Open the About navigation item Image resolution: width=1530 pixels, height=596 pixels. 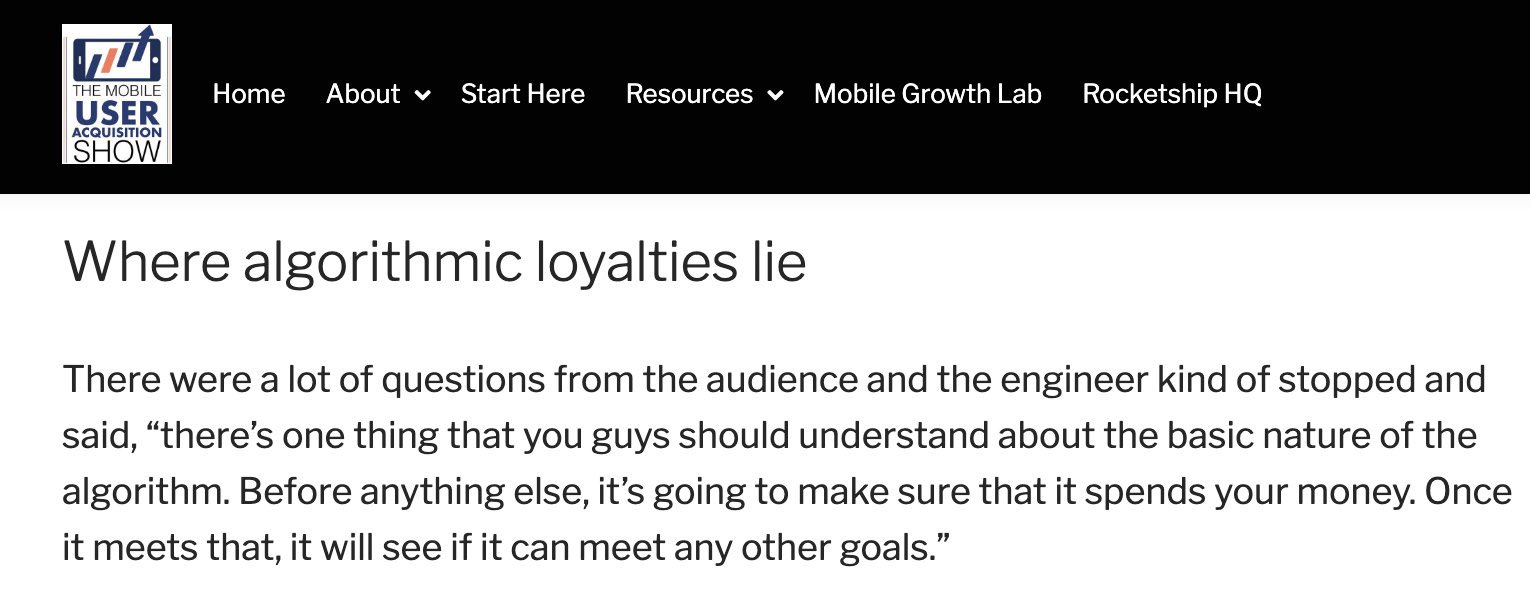[363, 94]
